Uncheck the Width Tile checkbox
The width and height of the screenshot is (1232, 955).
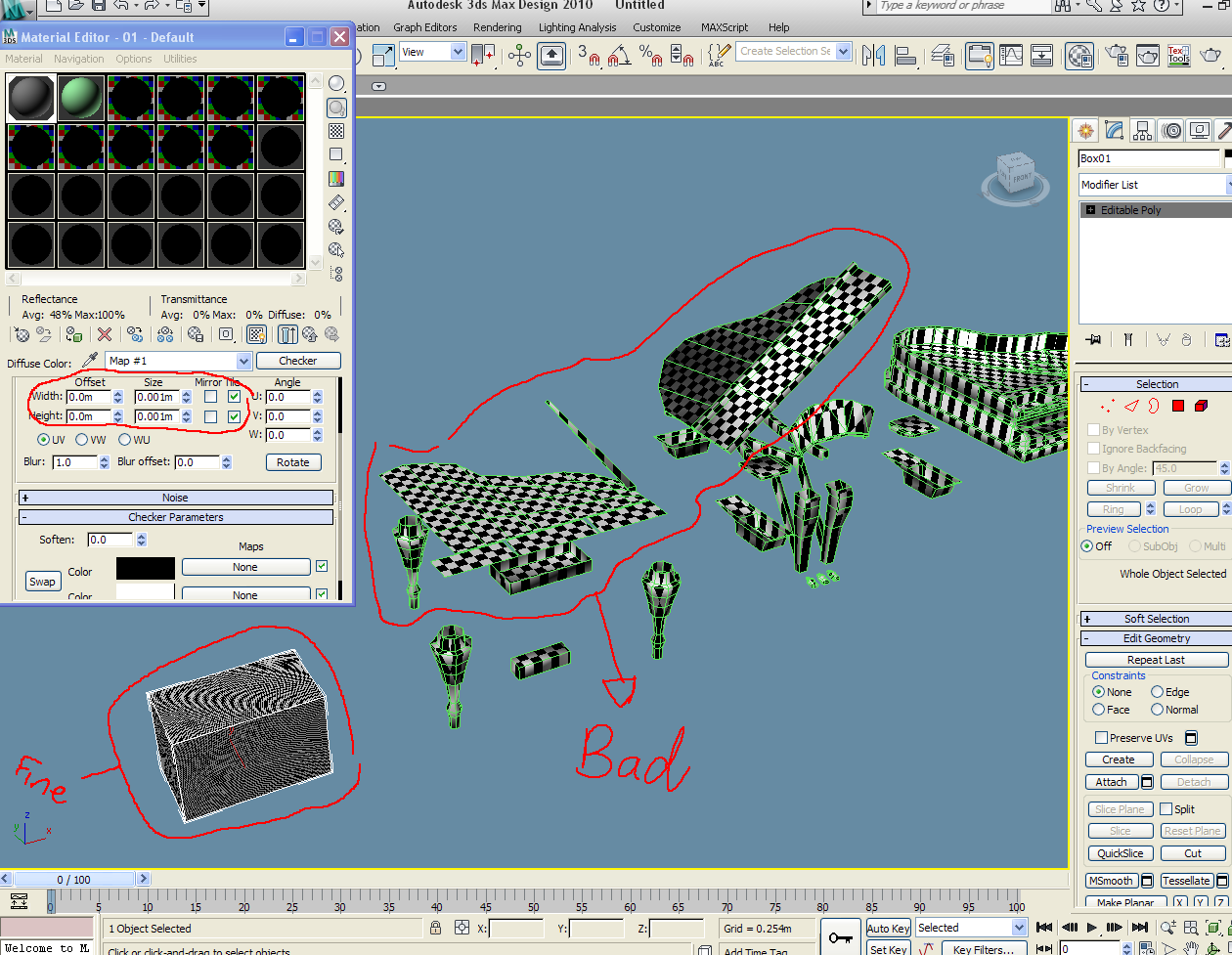pyautogui.click(x=234, y=397)
